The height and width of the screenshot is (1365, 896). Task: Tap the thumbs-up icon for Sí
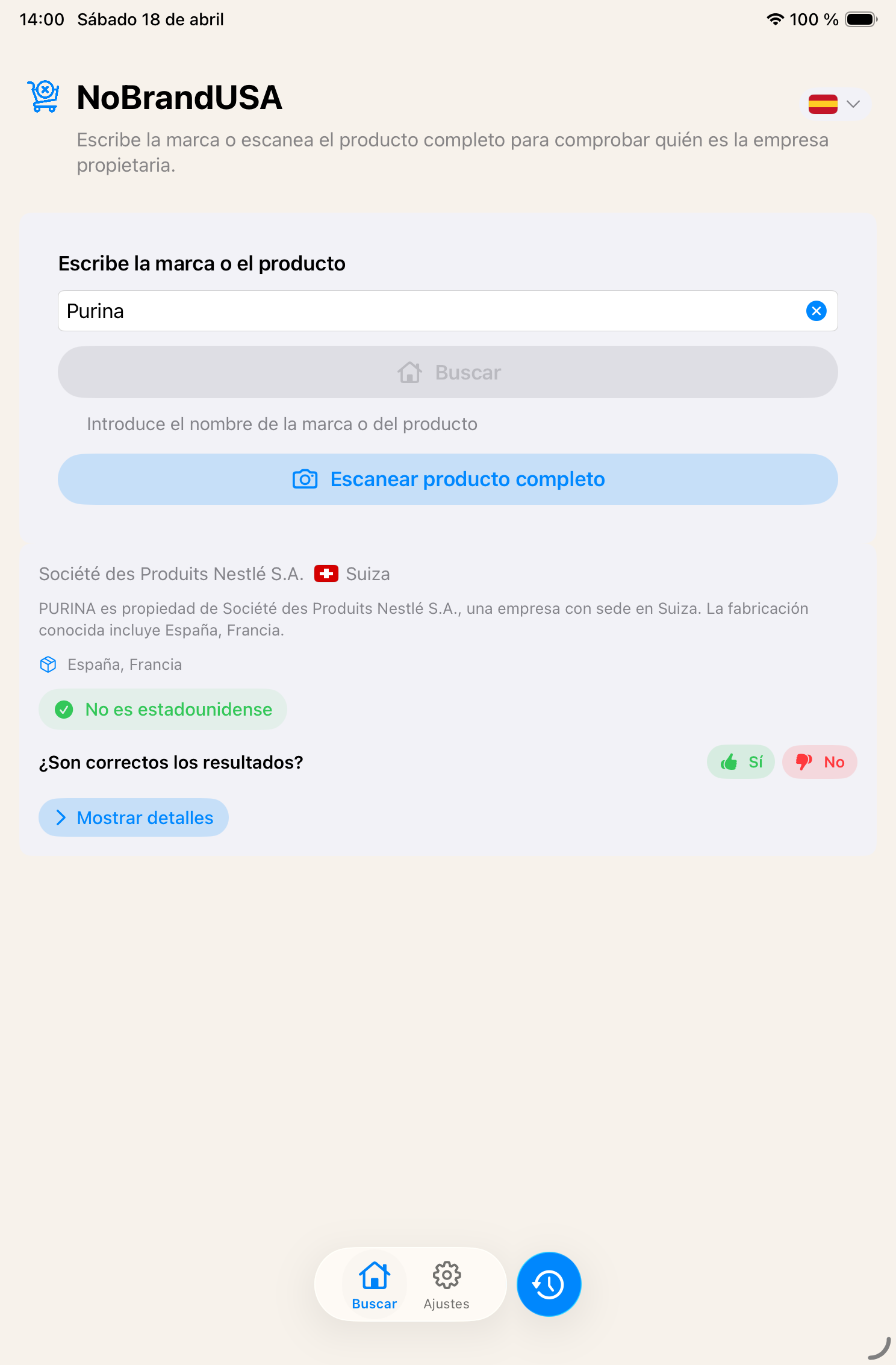(x=729, y=761)
